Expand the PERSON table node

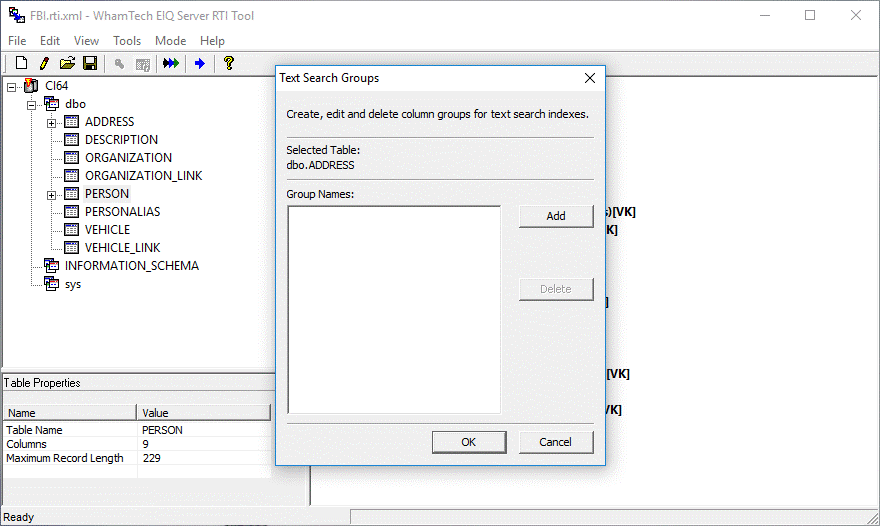(x=52, y=194)
